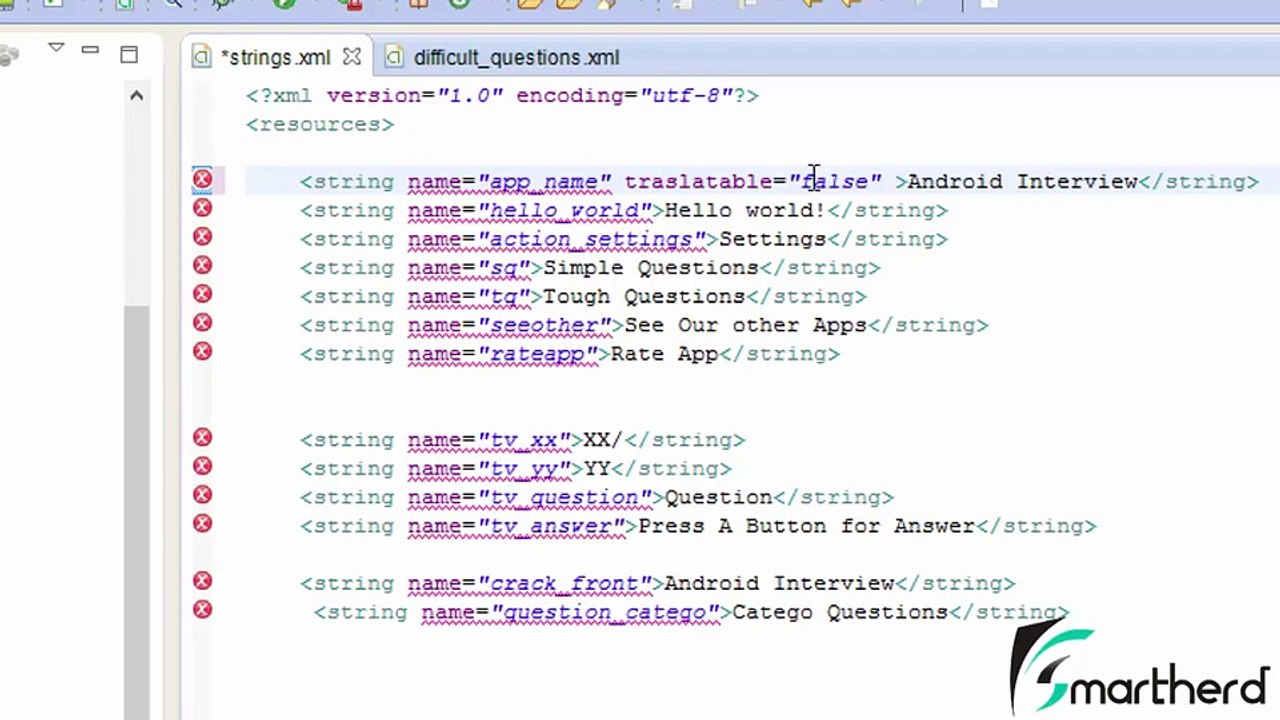Click the "YY" string text
This screenshot has height=720, width=1280.
click(597, 469)
